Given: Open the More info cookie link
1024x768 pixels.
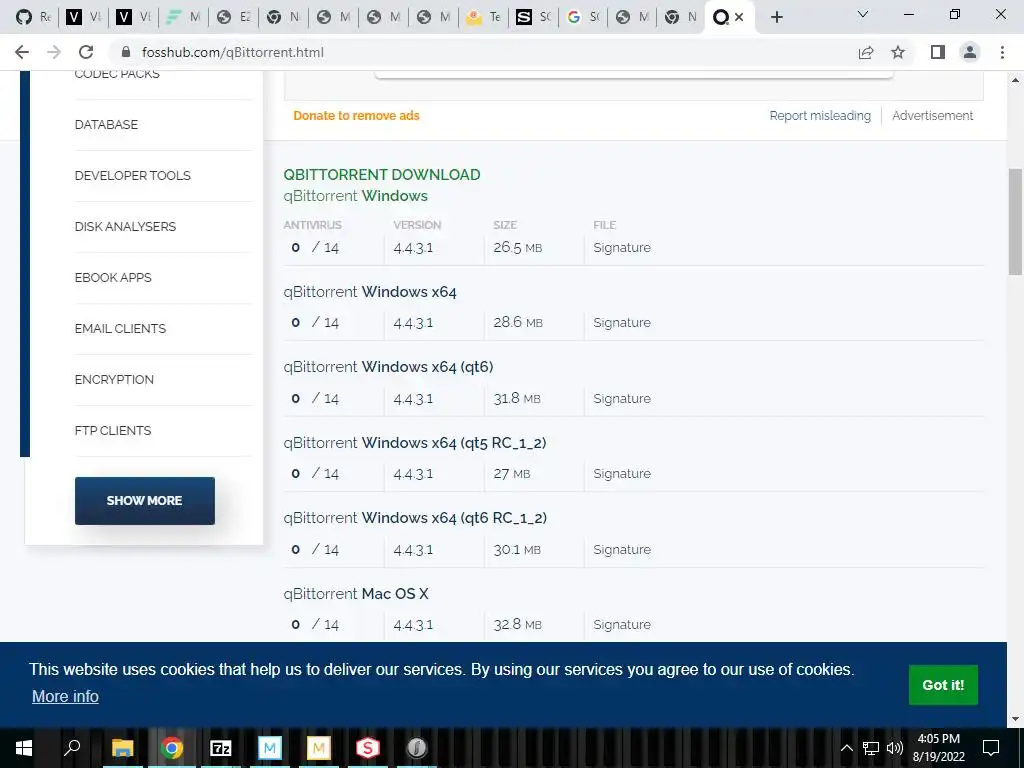Looking at the screenshot, I should click(65, 696).
